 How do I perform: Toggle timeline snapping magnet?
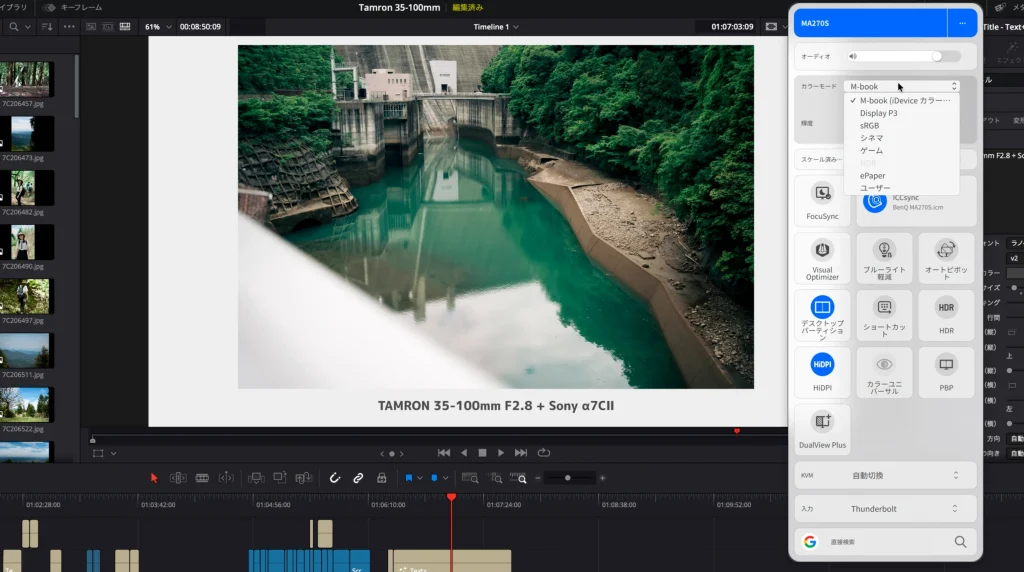point(334,478)
